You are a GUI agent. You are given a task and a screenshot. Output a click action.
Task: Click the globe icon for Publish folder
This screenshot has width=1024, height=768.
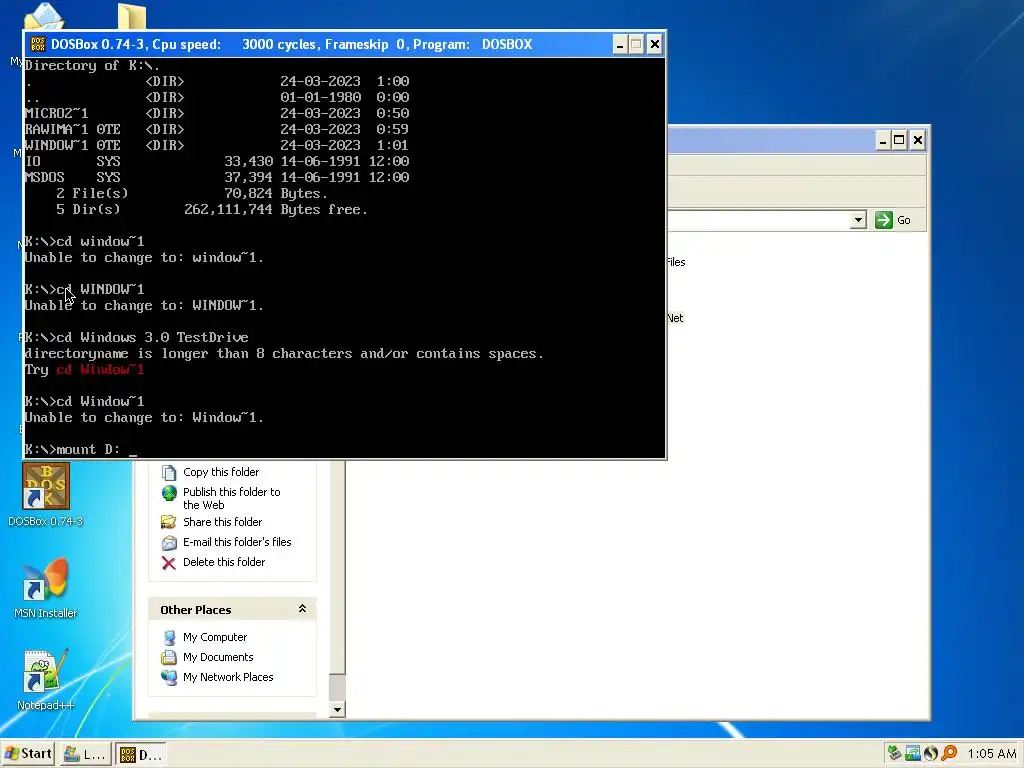point(169,493)
